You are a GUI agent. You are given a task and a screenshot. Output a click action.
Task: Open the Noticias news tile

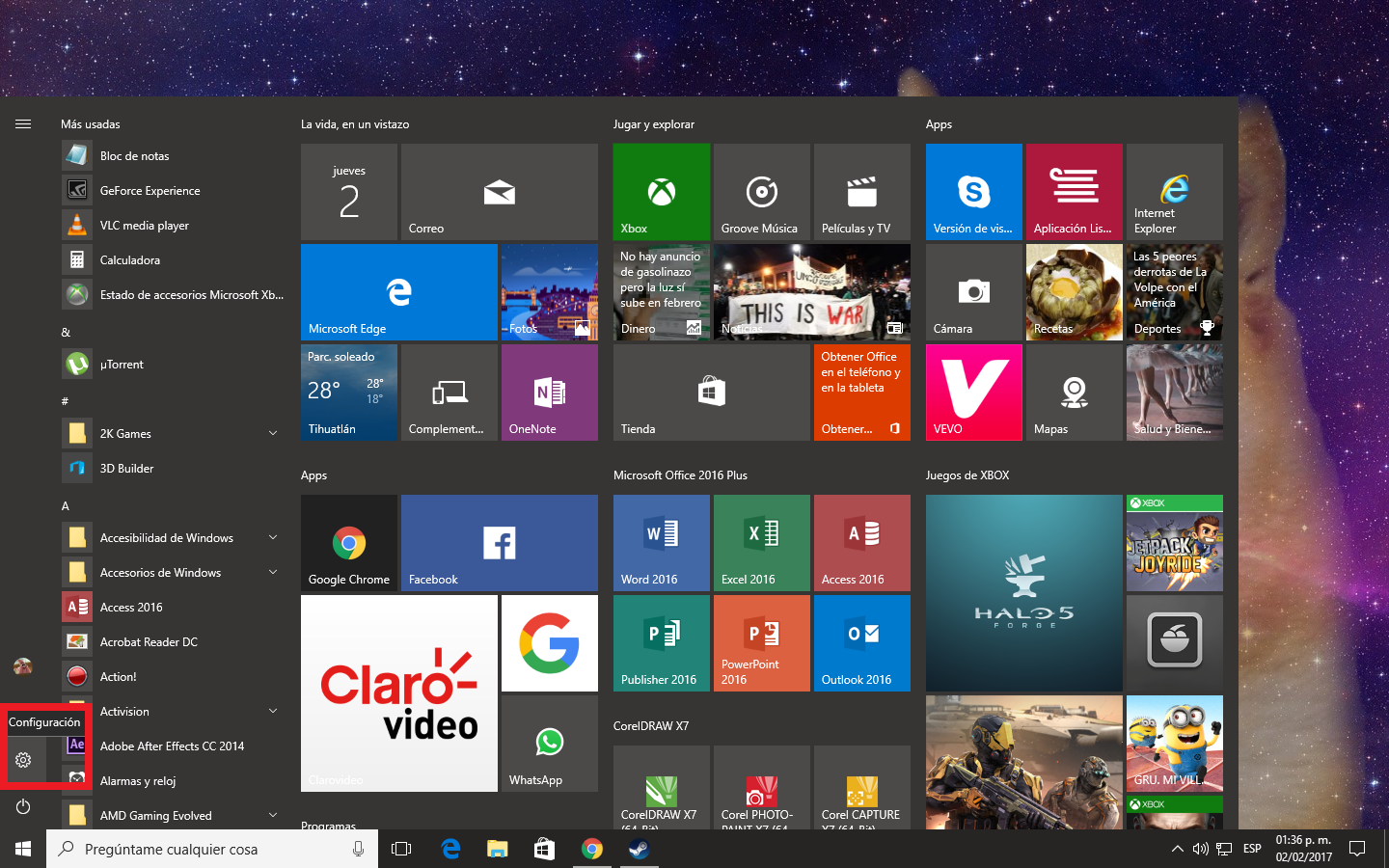pos(812,292)
